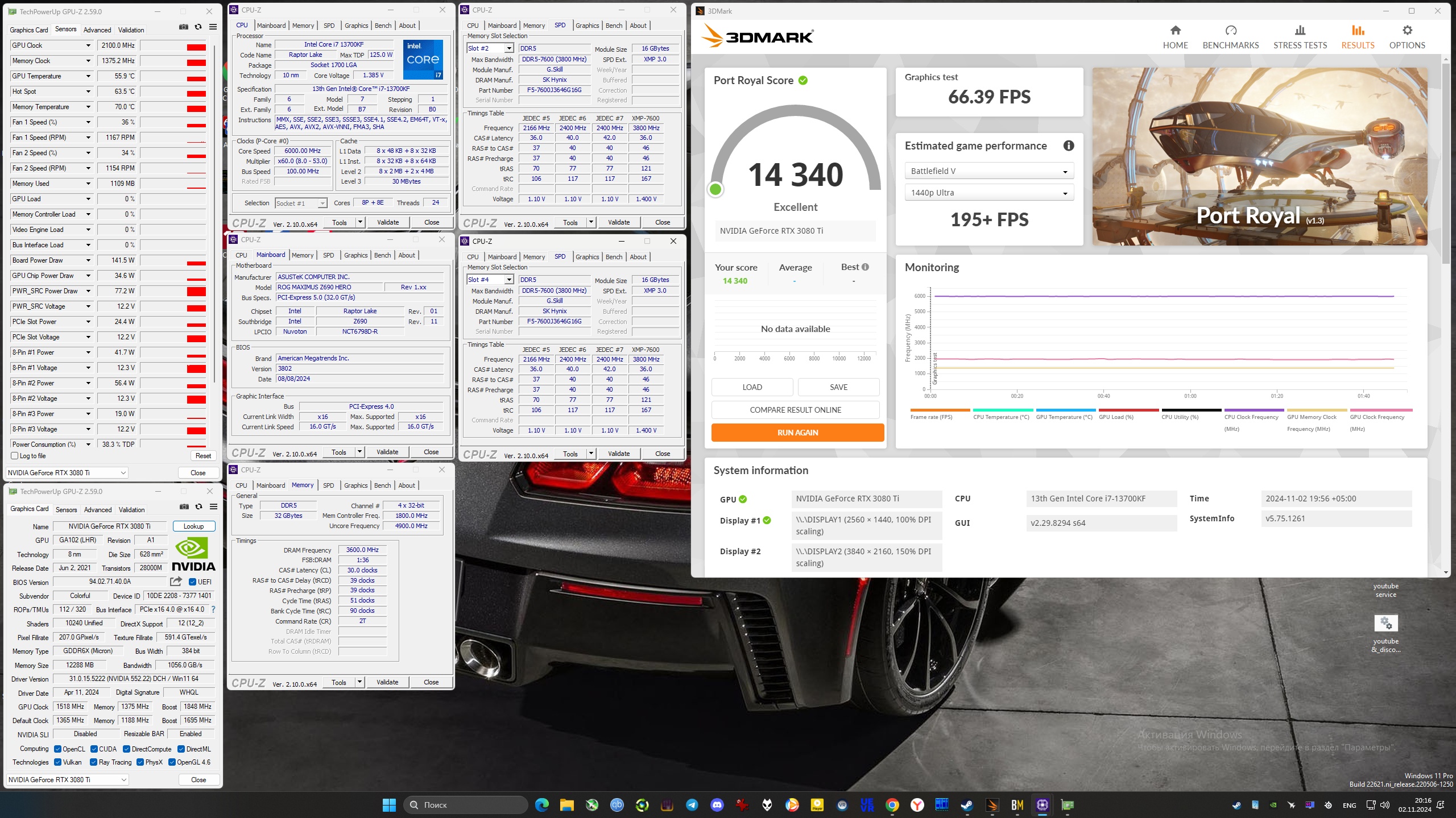Toggle DirectCompute checkbox

point(127,749)
